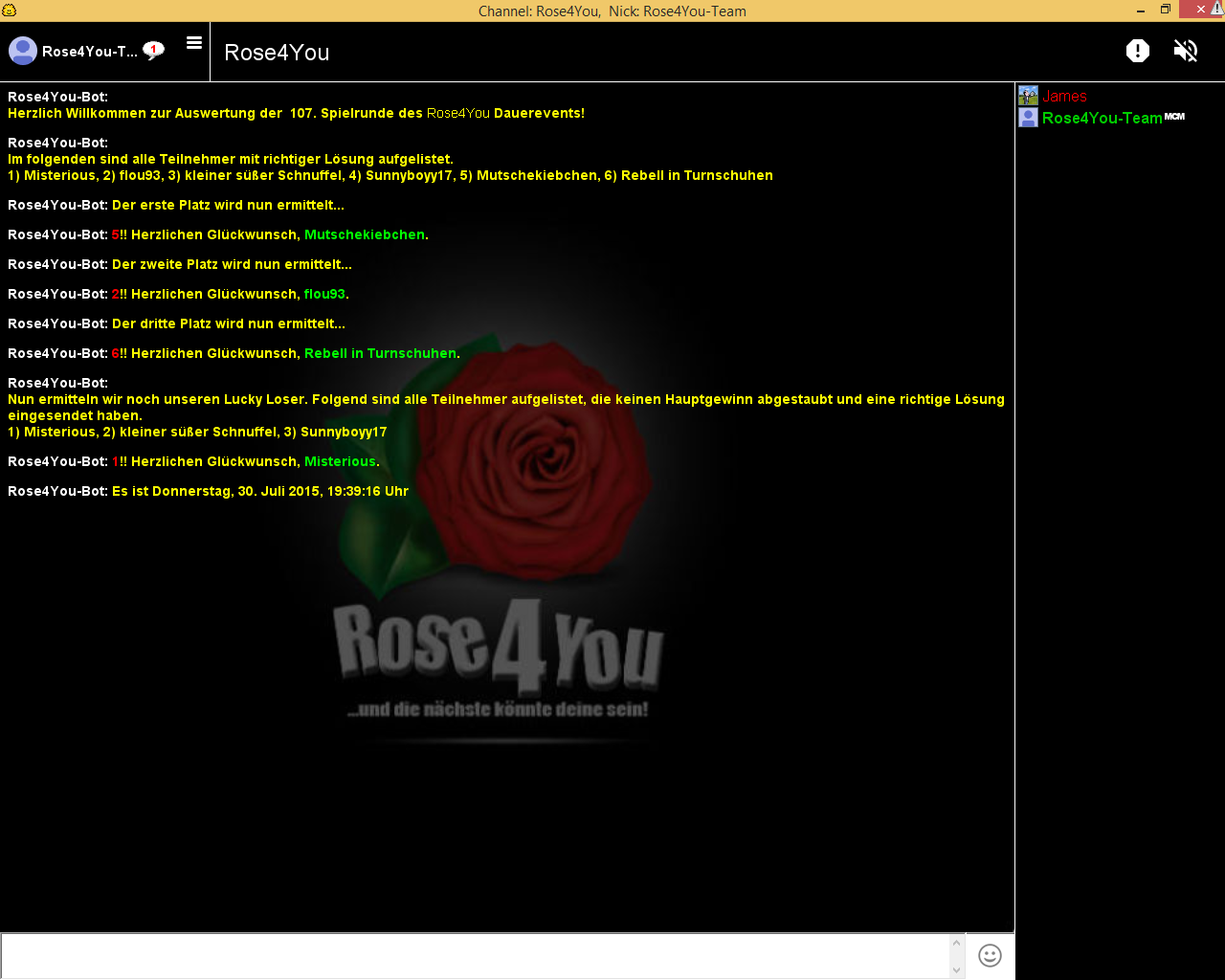Toggle the muted speaker sound icon

[x=1186, y=51]
